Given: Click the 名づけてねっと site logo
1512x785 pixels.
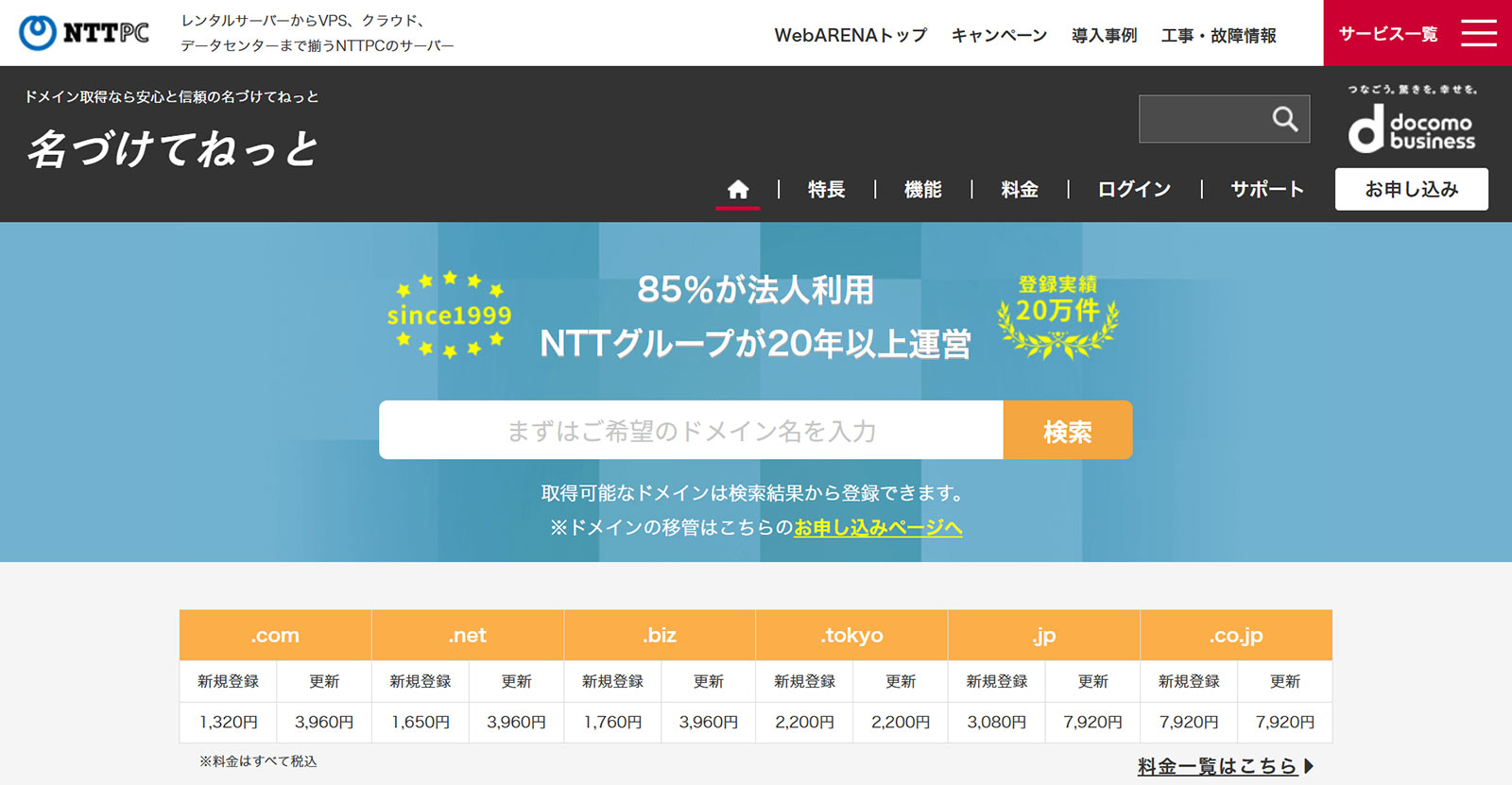Looking at the screenshot, I should [x=173, y=148].
